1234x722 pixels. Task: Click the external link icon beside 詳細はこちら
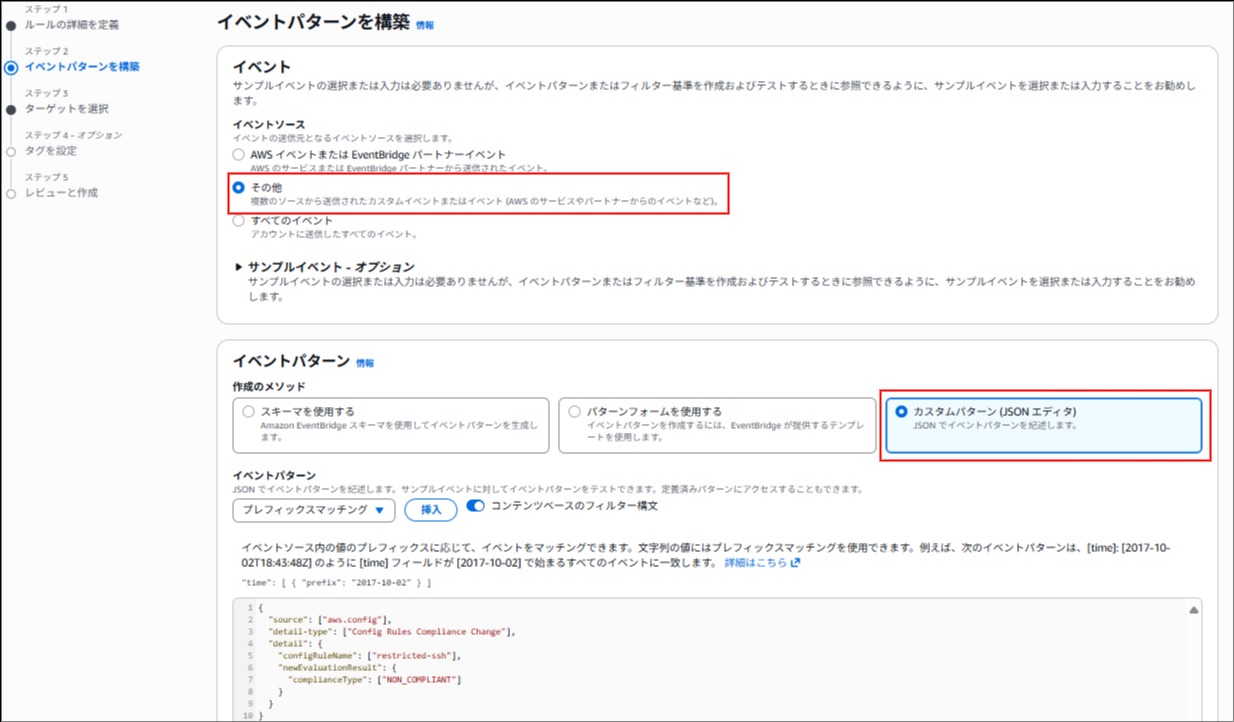[795, 563]
